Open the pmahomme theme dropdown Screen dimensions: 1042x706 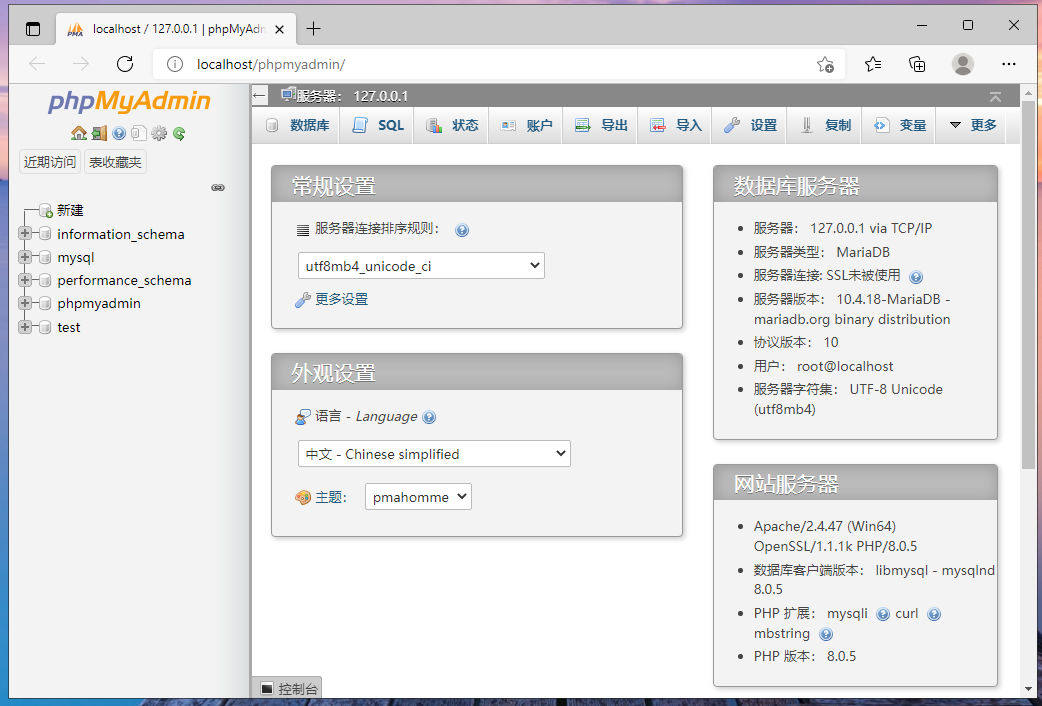pyautogui.click(x=418, y=497)
